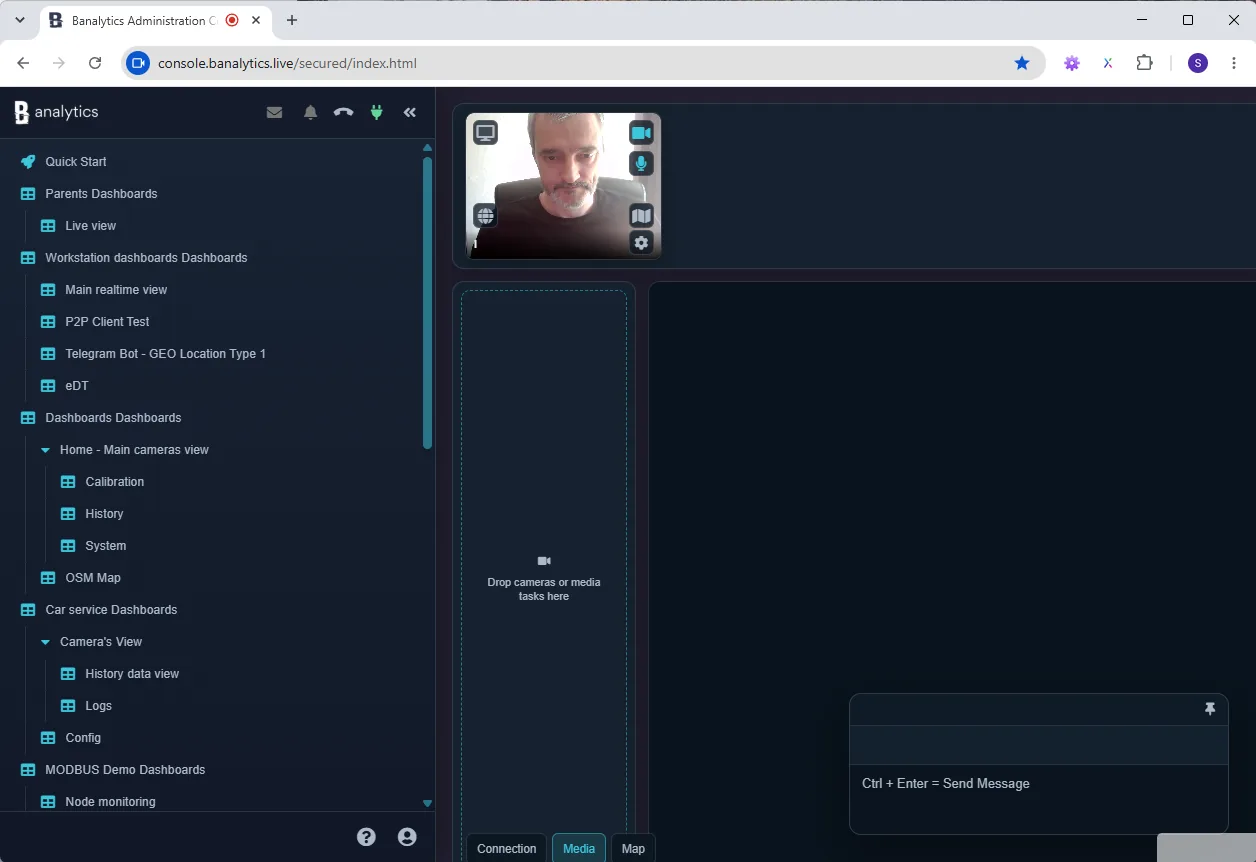
Task: Collapse the sidebar with double chevron
Action: tap(410, 112)
